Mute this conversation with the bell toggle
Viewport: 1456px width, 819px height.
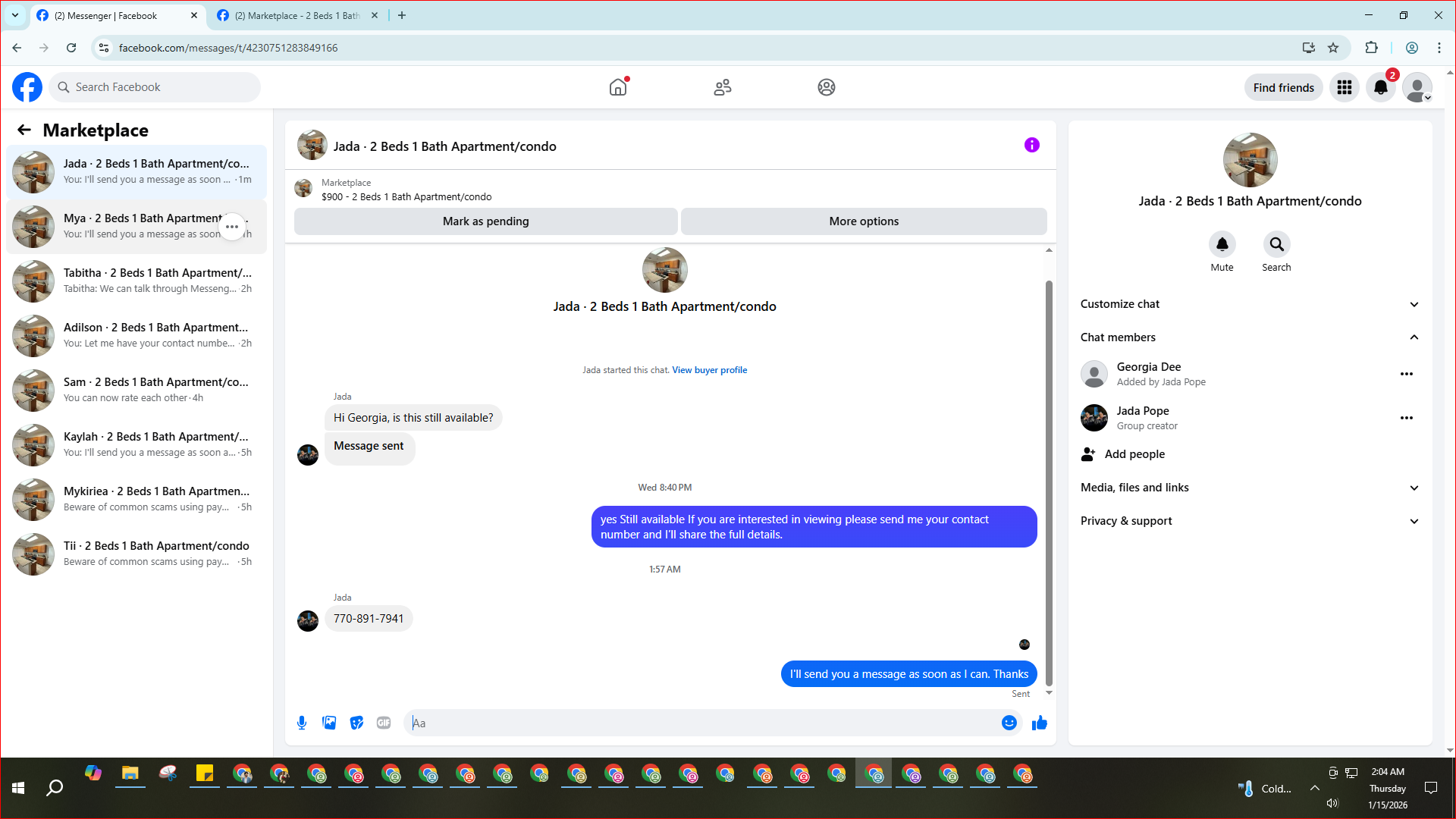pyautogui.click(x=1222, y=244)
